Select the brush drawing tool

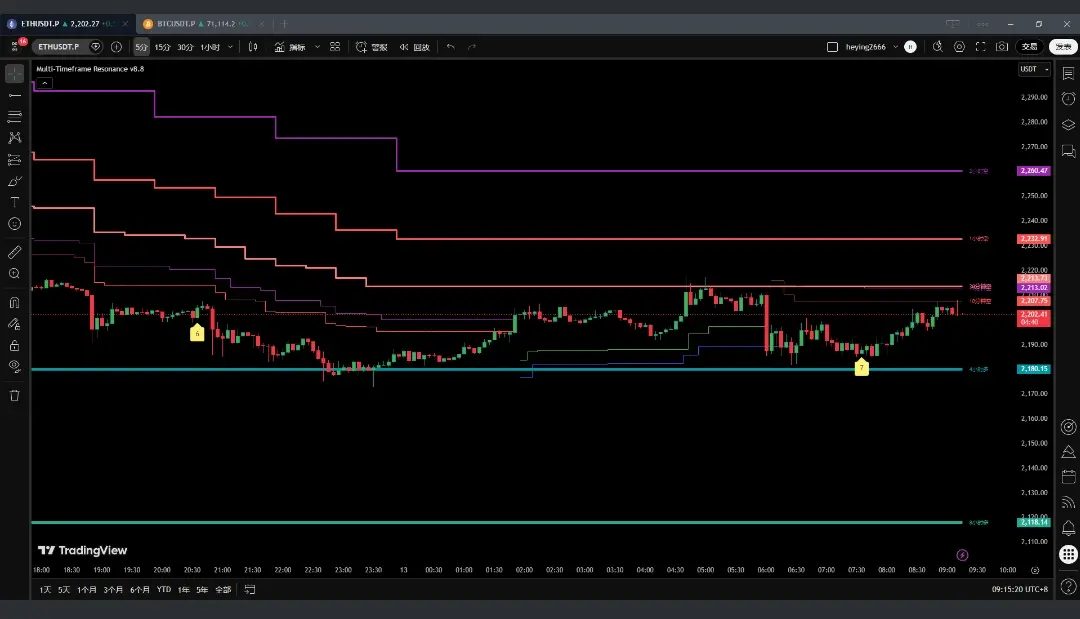pyautogui.click(x=14, y=181)
